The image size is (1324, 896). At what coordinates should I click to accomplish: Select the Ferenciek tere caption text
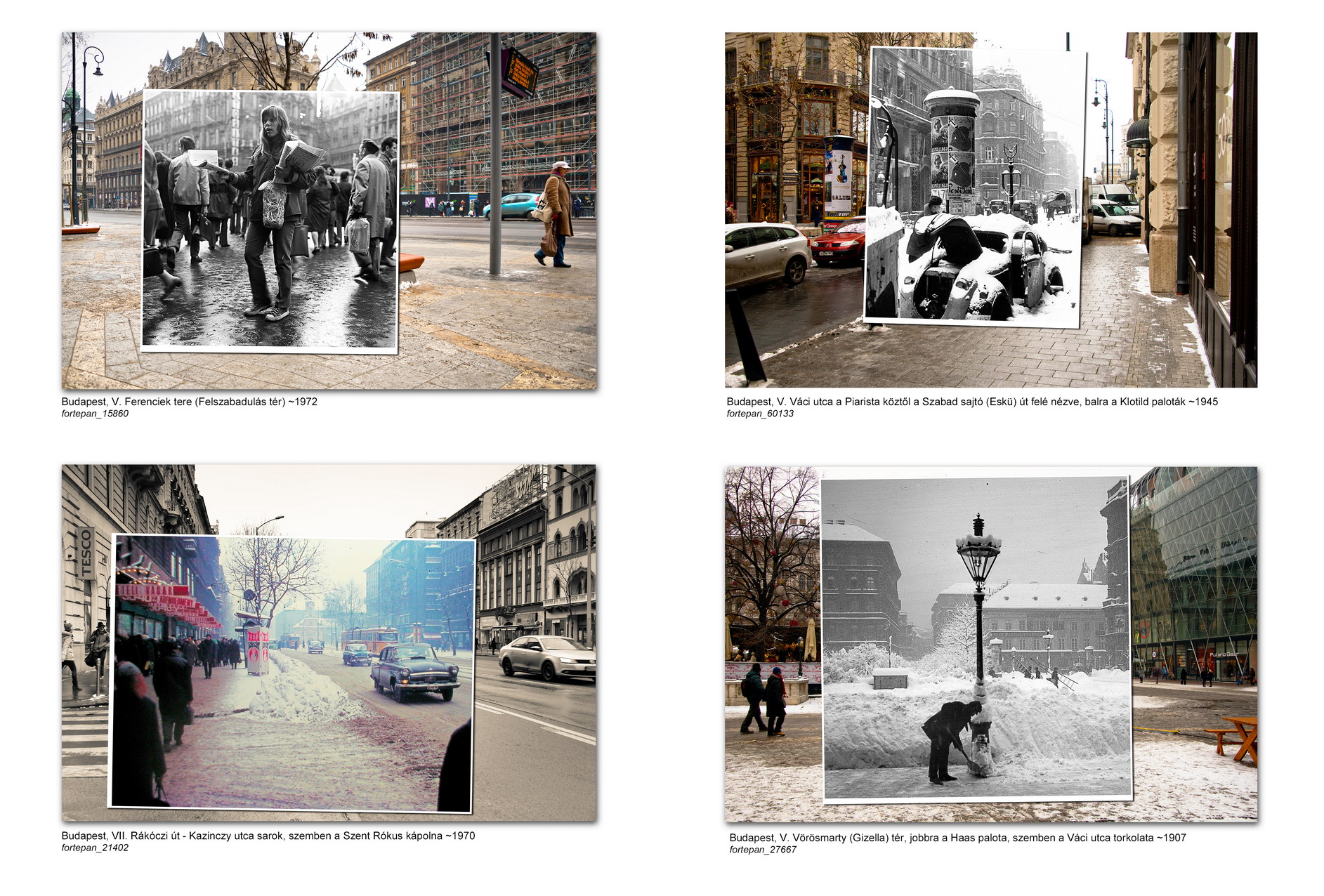coord(190,402)
